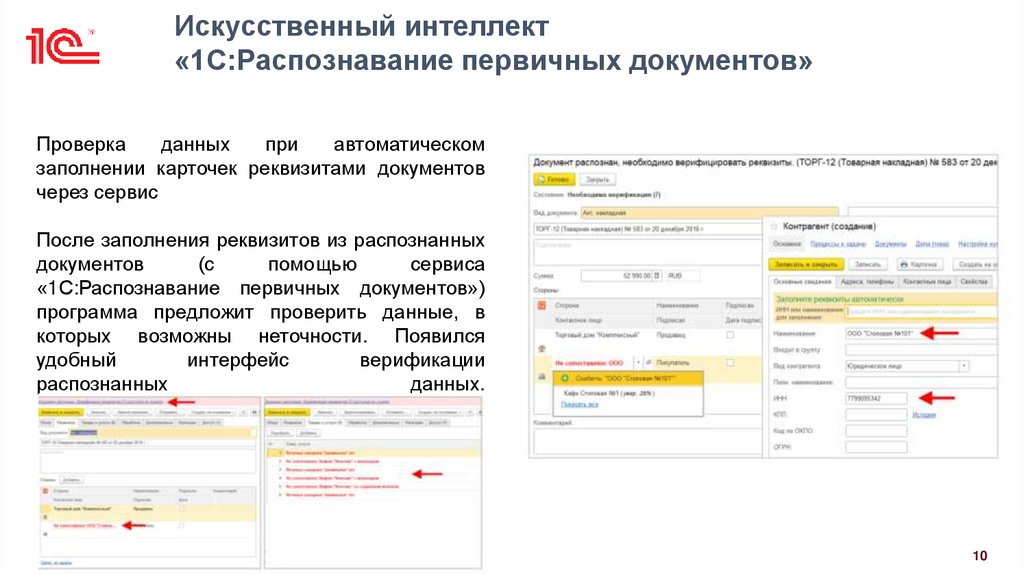Click the Записать button in Контрагент window

(x=867, y=264)
